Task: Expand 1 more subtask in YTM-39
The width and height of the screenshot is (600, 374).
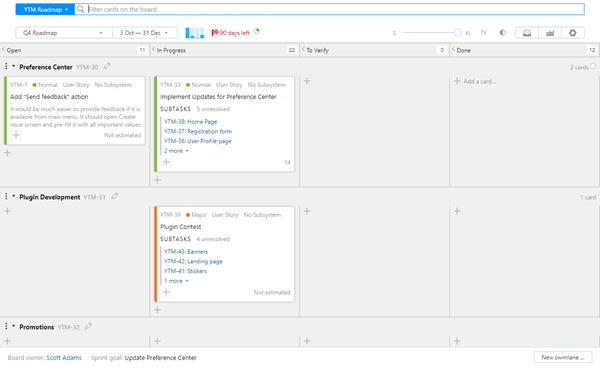Action: pos(176,281)
